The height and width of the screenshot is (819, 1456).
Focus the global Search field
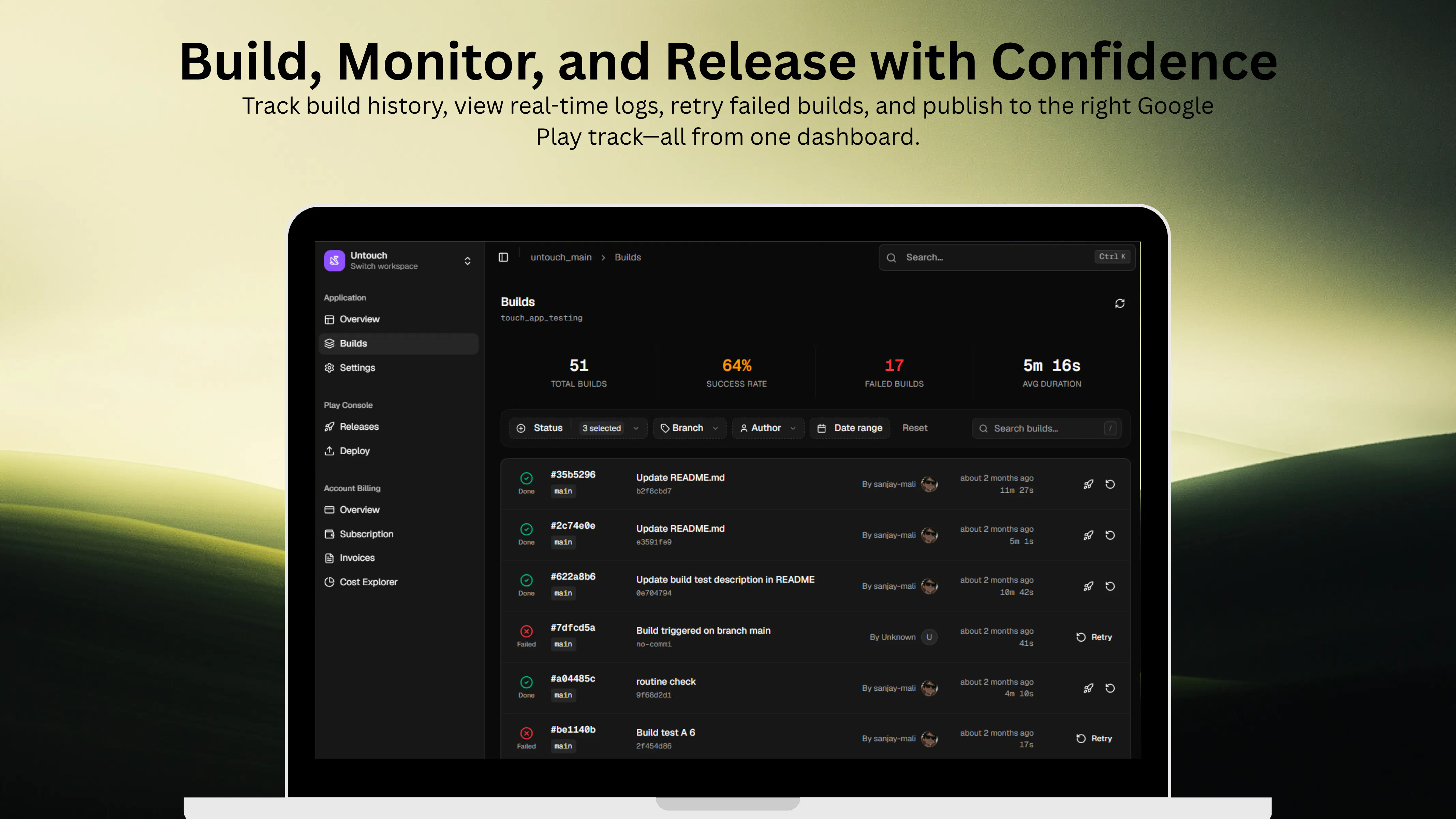coord(1007,257)
